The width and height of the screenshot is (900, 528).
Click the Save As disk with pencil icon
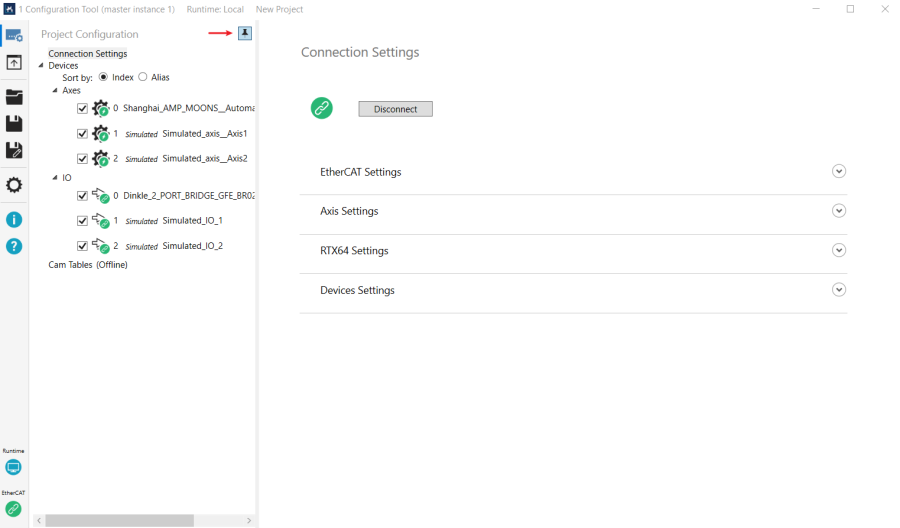click(14, 150)
